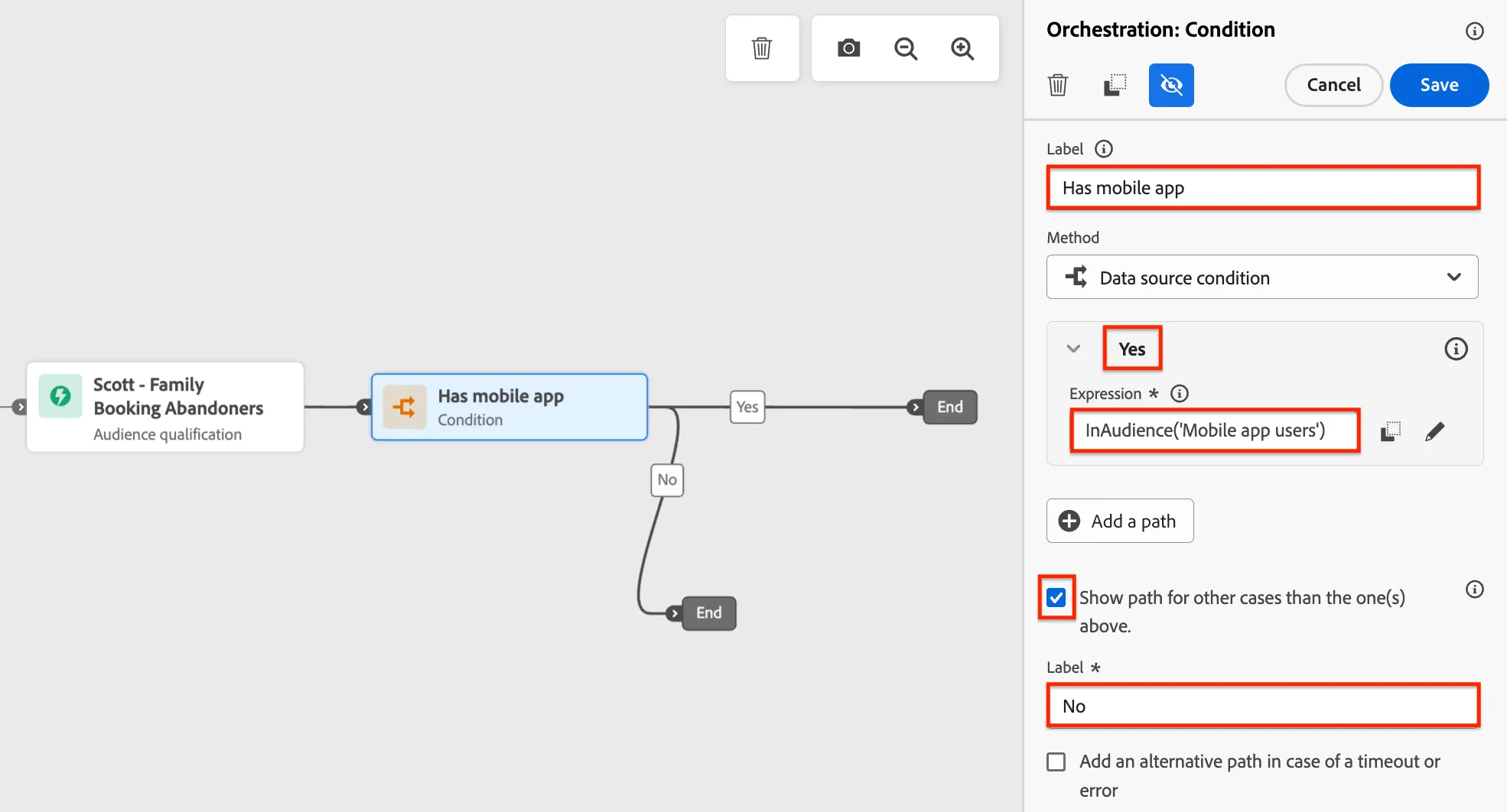
Task: Enable alternative path for timeout or error
Action: coord(1056,762)
